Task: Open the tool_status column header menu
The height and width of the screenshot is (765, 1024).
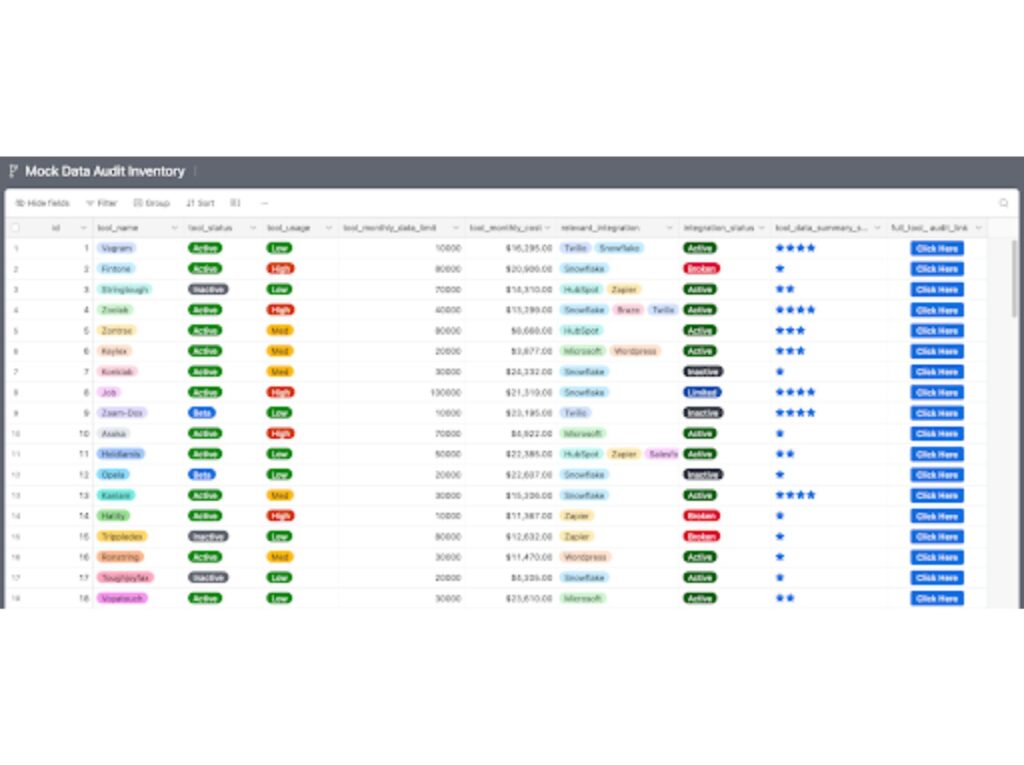Action: [253, 228]
